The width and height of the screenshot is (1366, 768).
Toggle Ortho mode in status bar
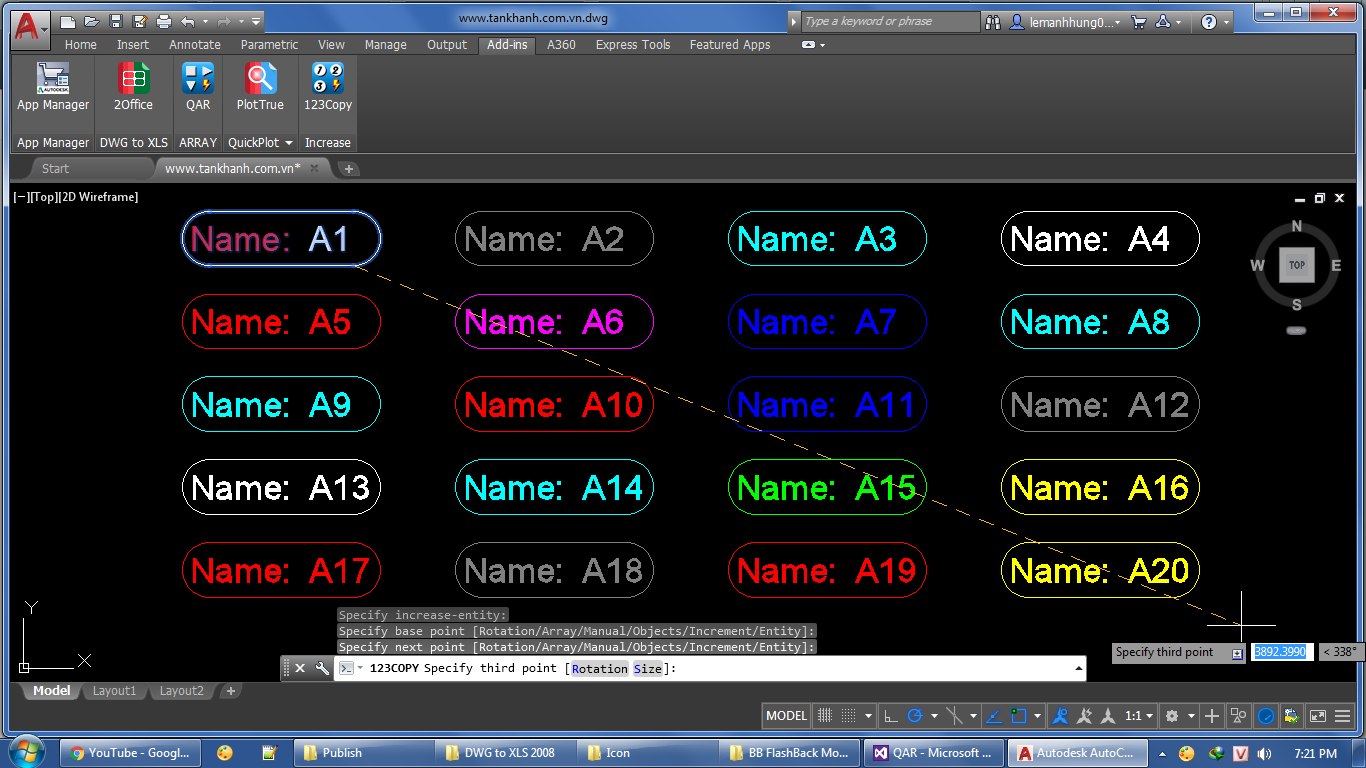pos(890,716)
